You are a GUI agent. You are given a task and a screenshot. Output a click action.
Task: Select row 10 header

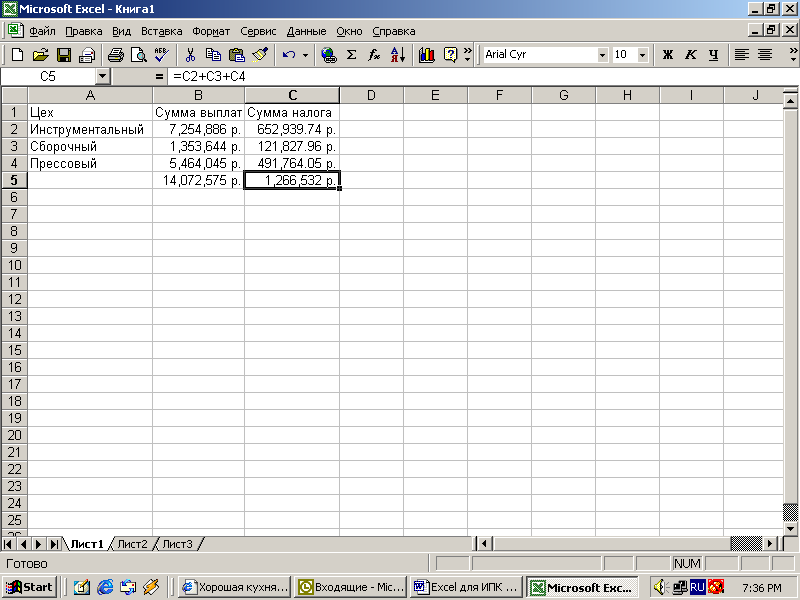[14, 265]
